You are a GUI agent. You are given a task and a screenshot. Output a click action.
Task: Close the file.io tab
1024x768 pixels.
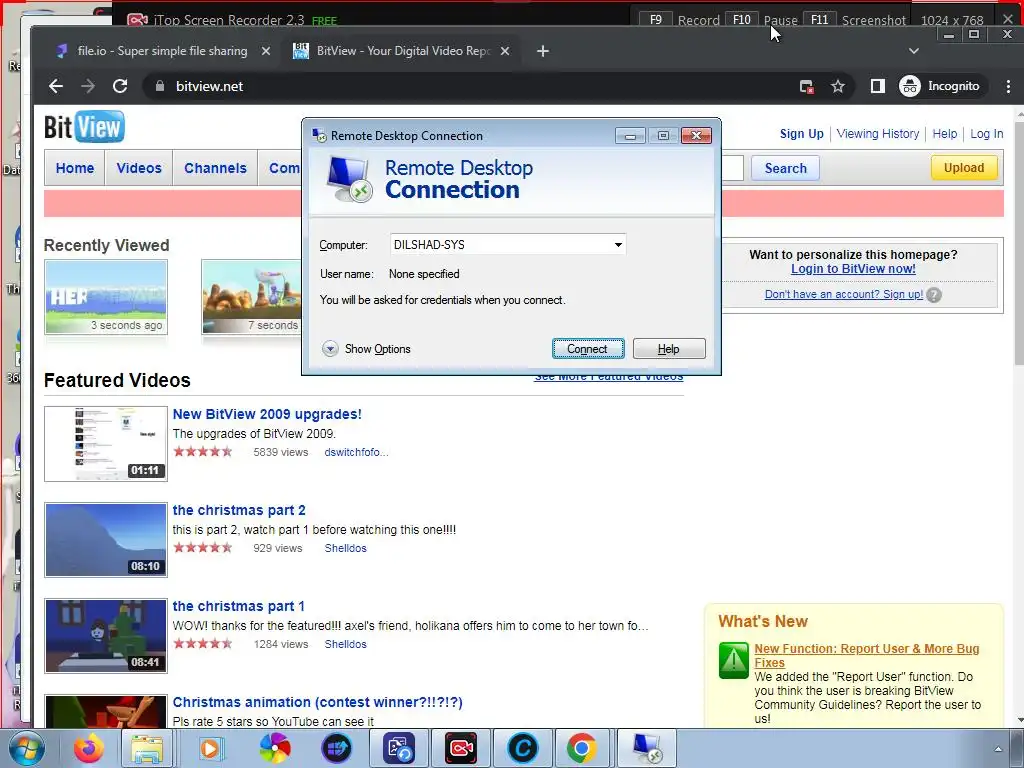[266, 51]
